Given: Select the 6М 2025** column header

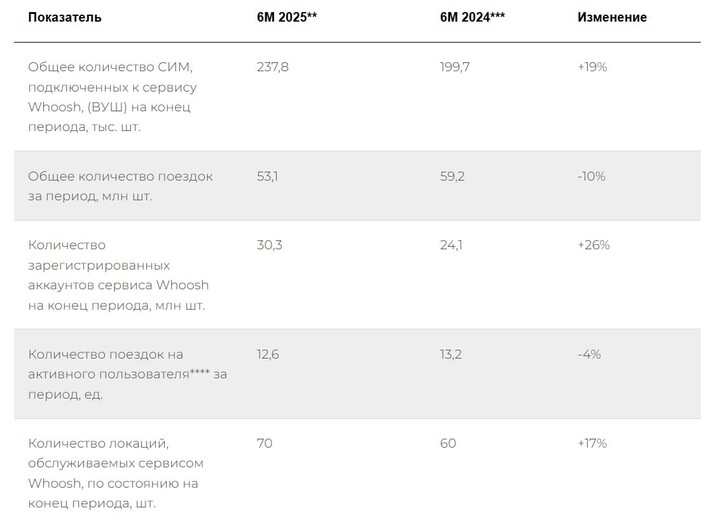Looking at the screenshot, I should tap(287, 17).
